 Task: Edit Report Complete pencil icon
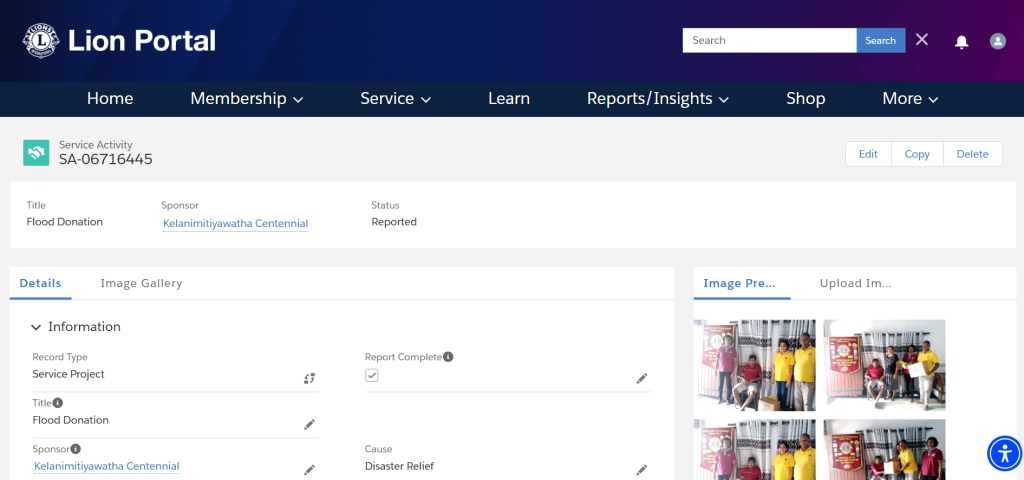click(x=642, y=378)
